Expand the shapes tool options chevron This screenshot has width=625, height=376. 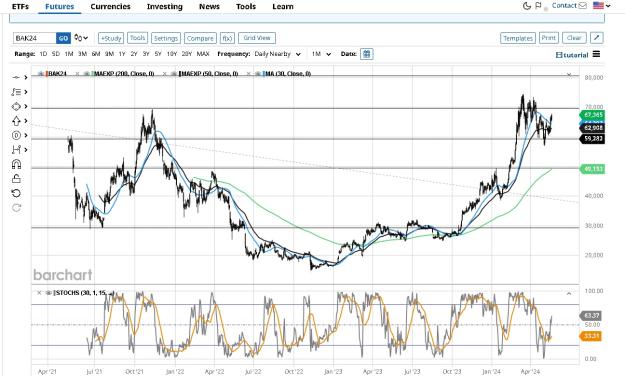point(26,106)
